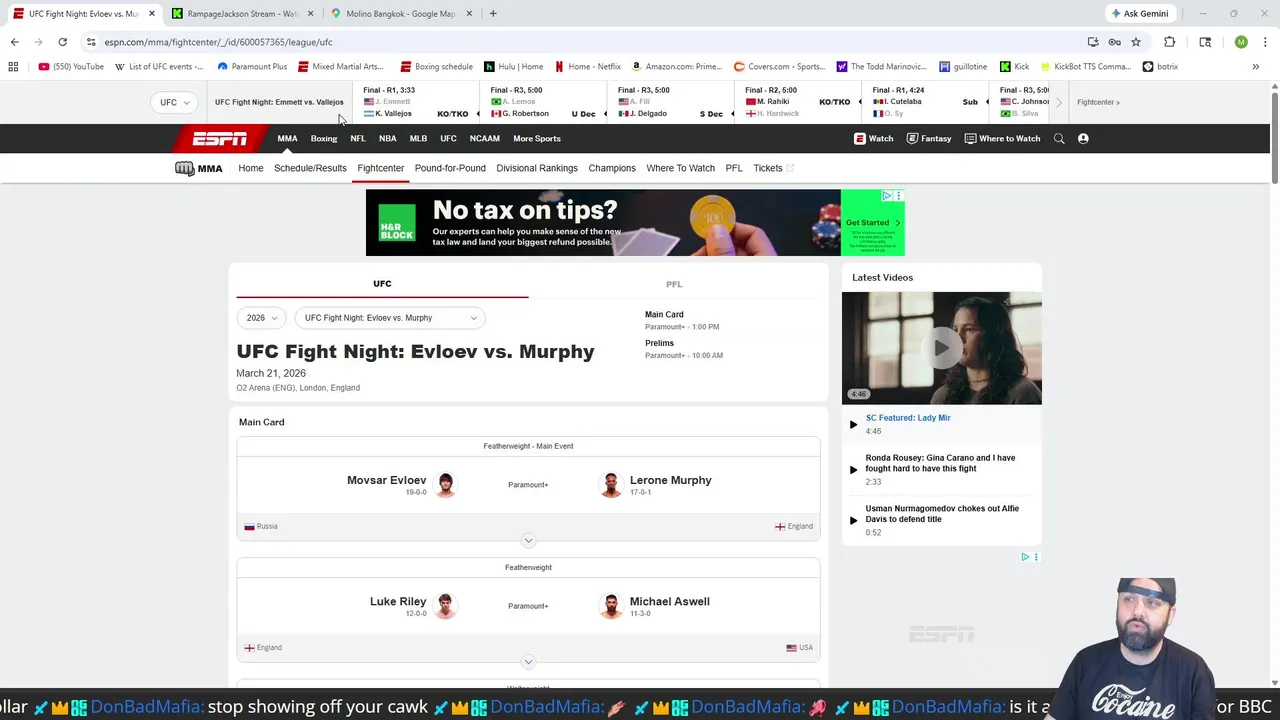Image resolution: width=1280 pixels, height=720 pixels.
Task: Open YouTube bookmark
Action: point(71,67)
